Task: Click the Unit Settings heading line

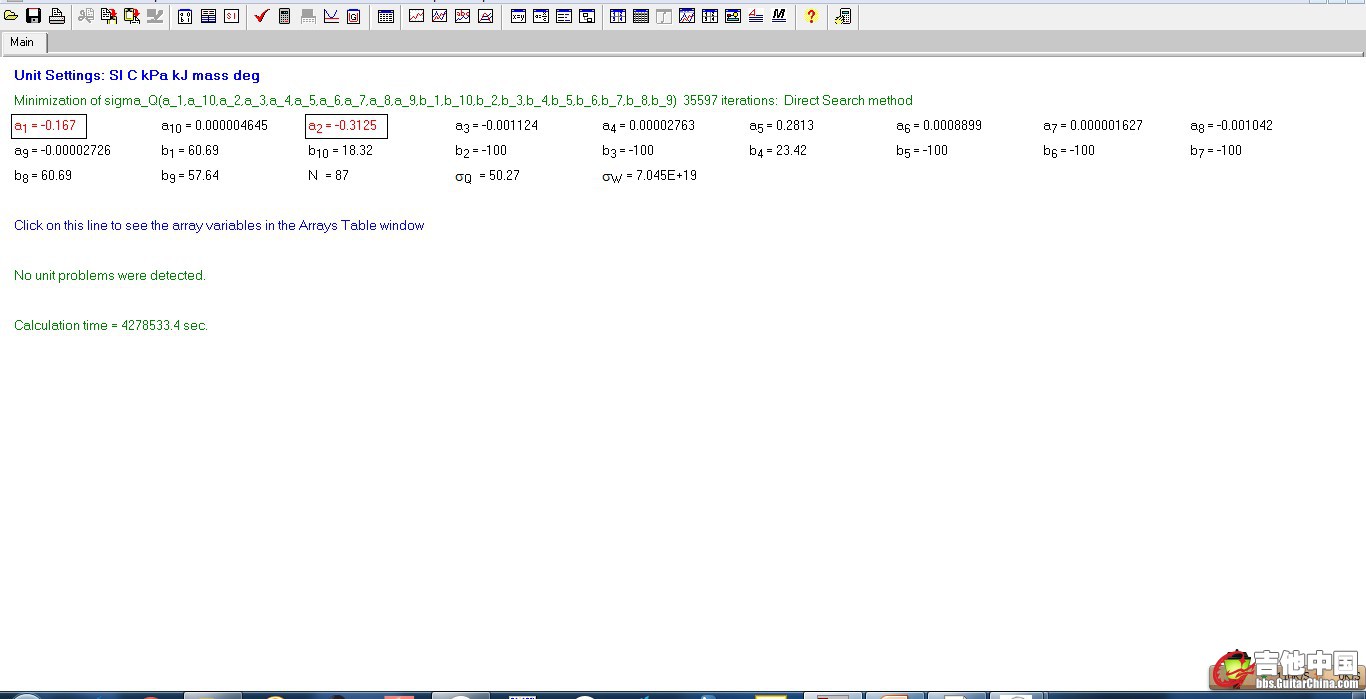Action: (x=137, y=75)
